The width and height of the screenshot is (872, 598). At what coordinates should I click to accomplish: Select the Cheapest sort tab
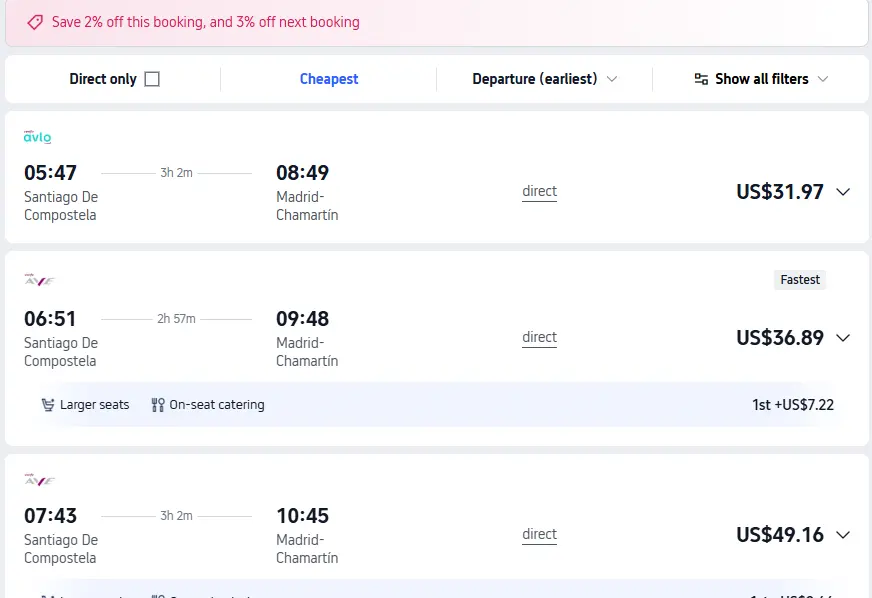(x=329, y=79)
